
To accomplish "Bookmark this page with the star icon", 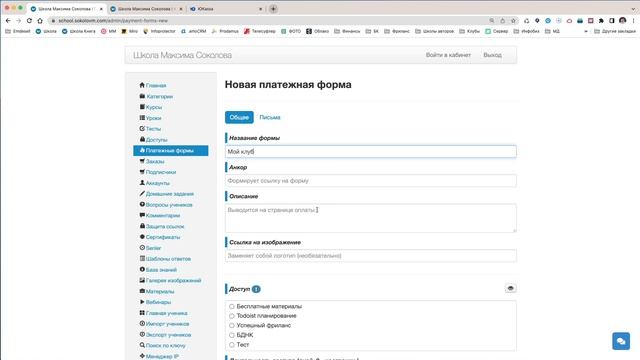I will pos(513,20).
